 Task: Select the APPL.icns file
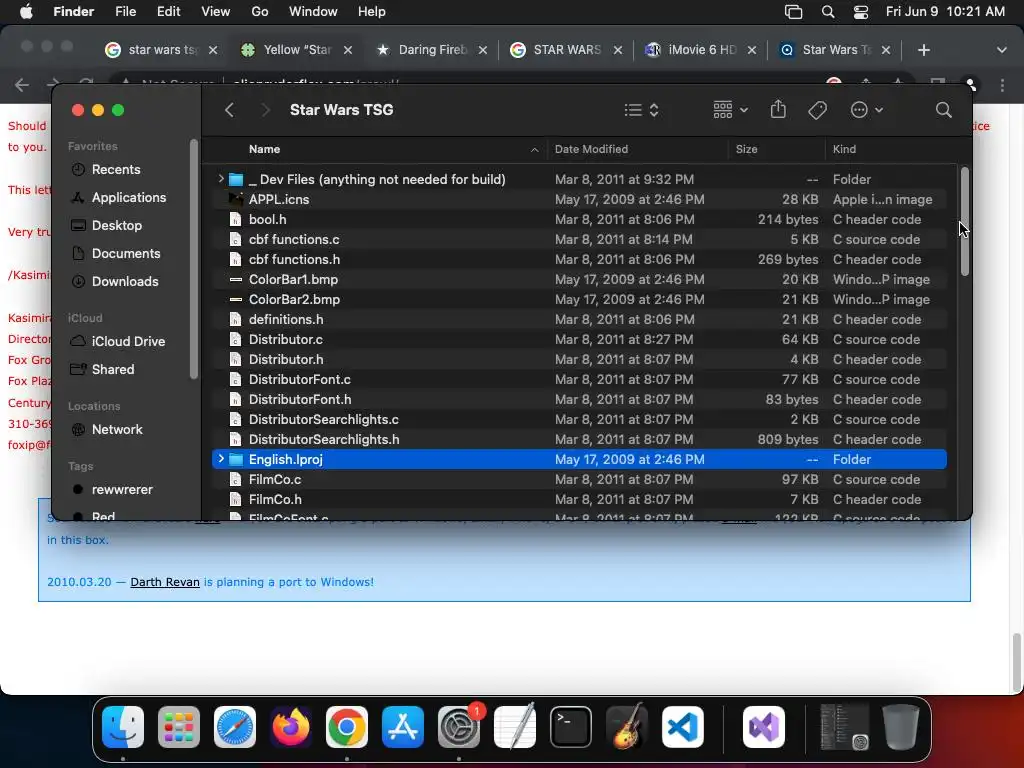[x=579, y=199]
